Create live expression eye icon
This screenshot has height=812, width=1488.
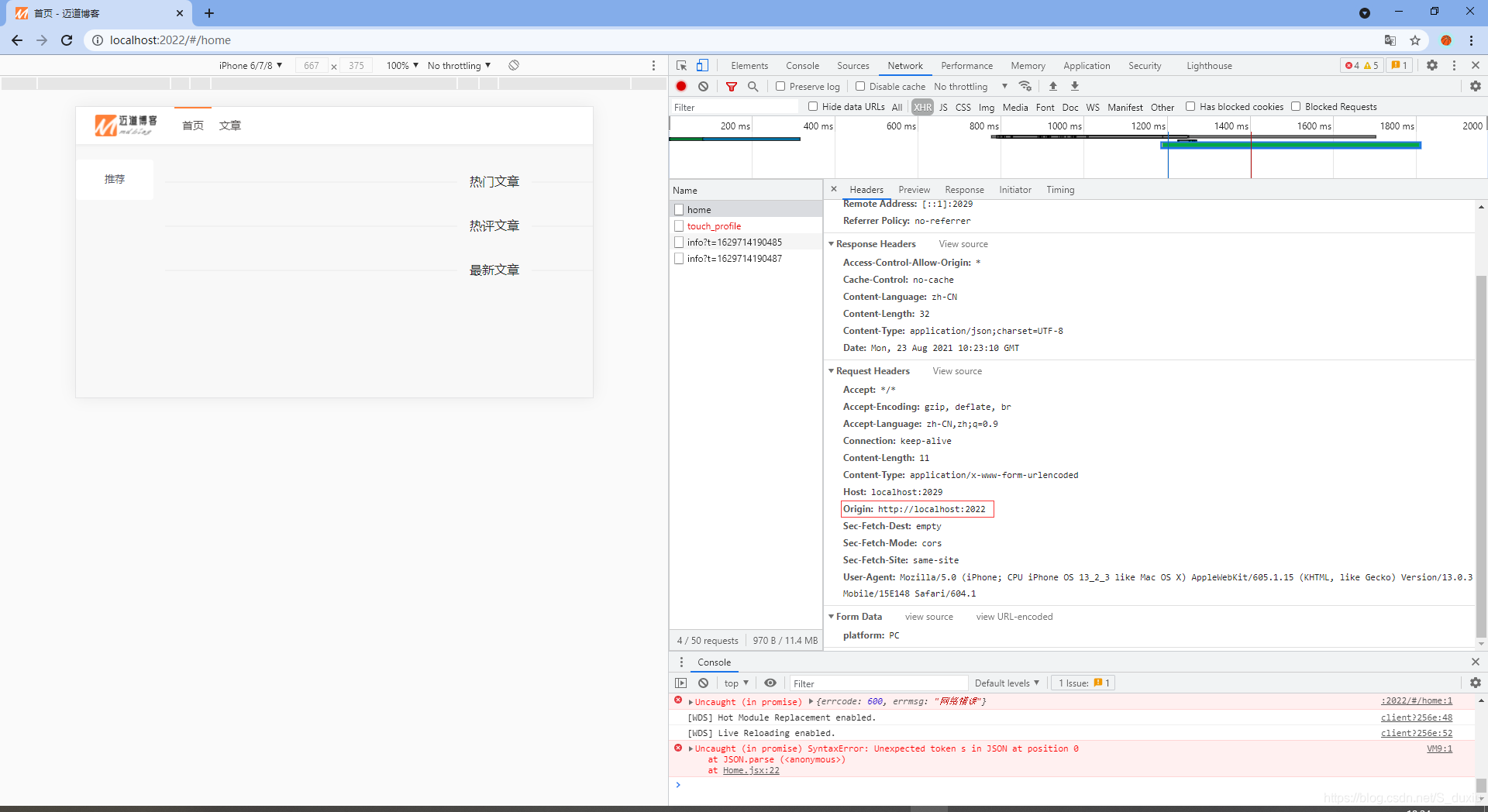click(x=770, y=683)
